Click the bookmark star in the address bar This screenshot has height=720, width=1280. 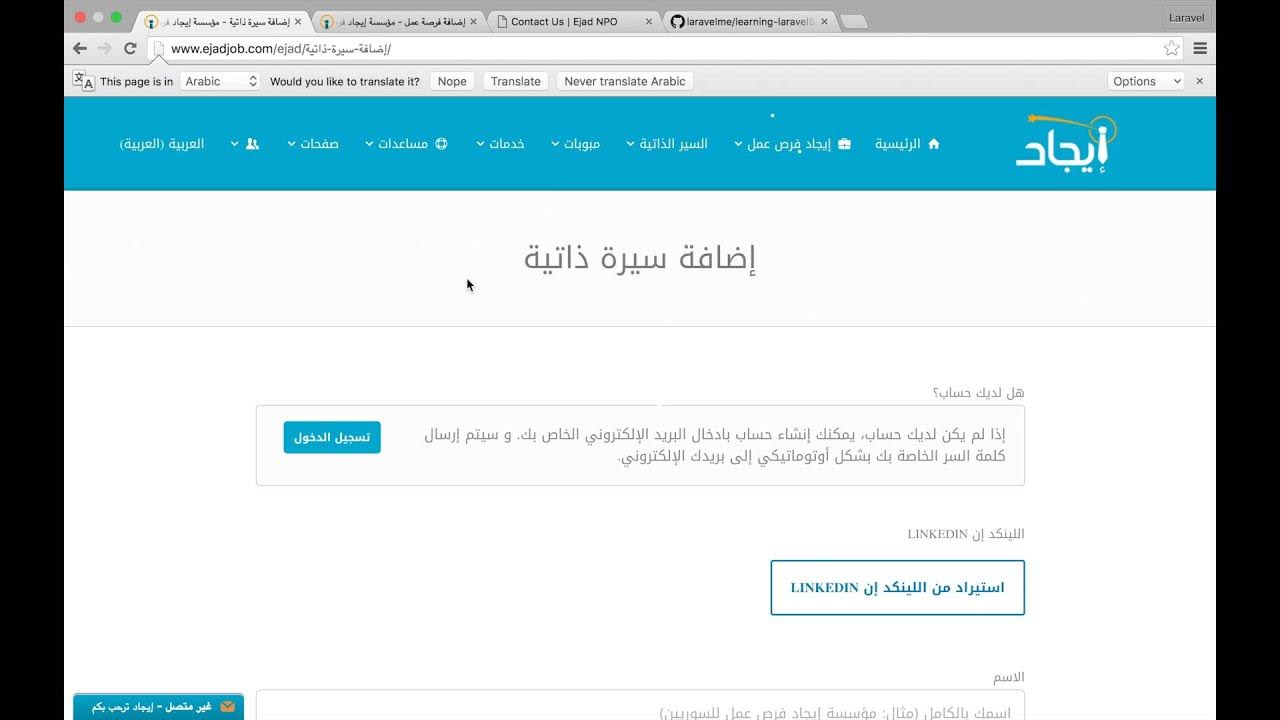(x=1170, y=47)
